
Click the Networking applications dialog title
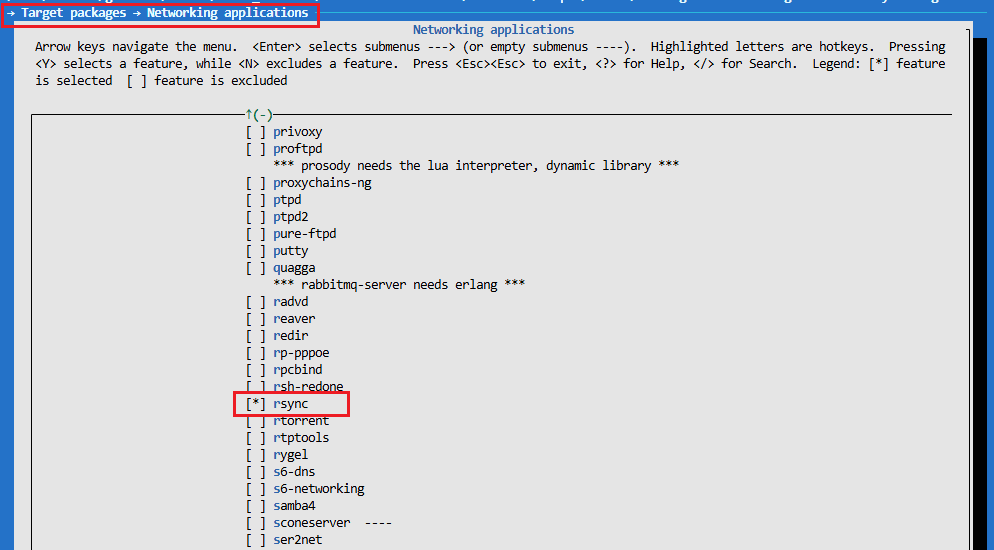(x=493, y=30)
